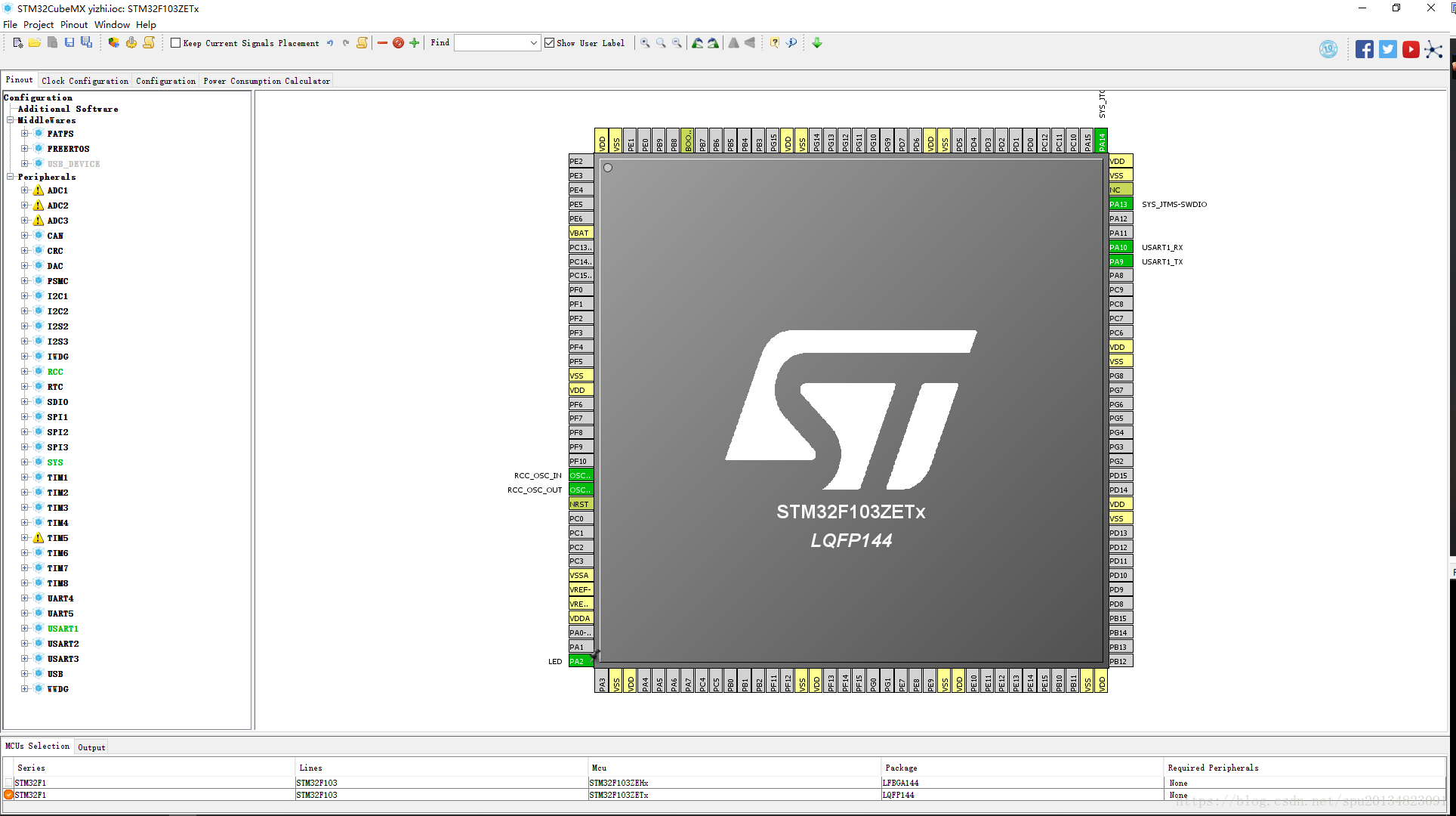Click in the Find text field
1456x816 pixels.
click(x=492, y=43)
